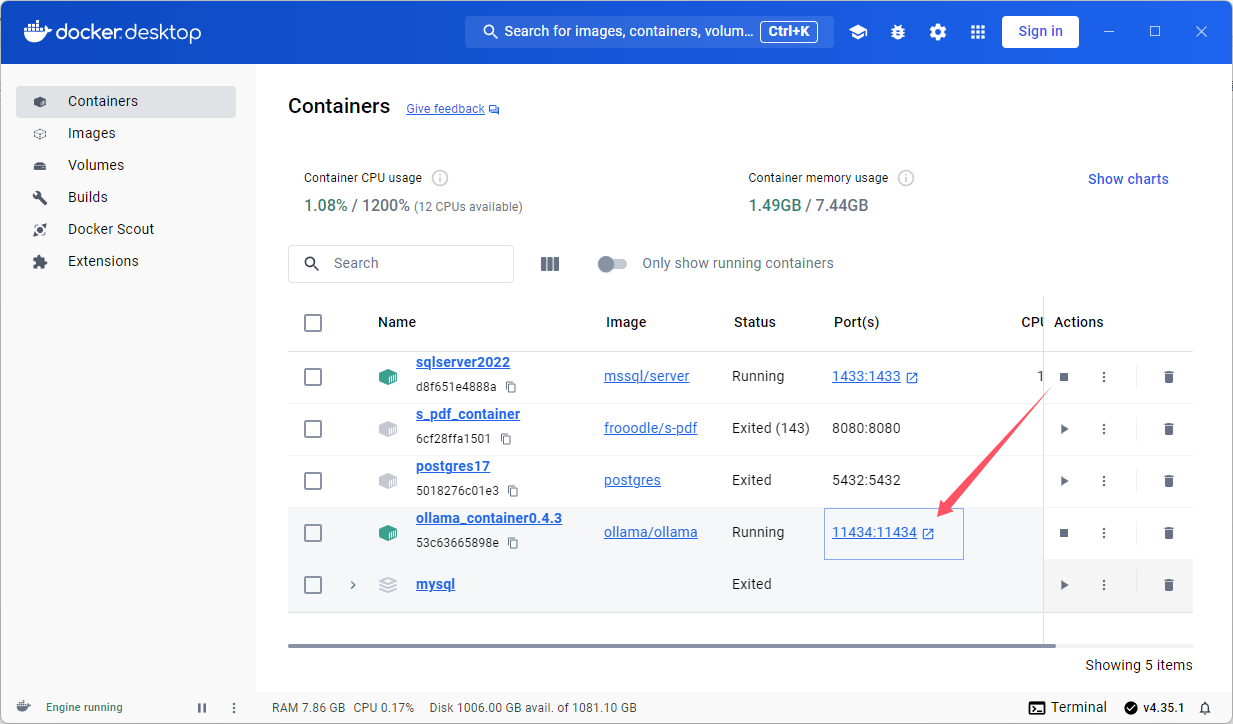The image size is (1233, 724).
Task: Open notifications bell icon
Action: 1205,708
